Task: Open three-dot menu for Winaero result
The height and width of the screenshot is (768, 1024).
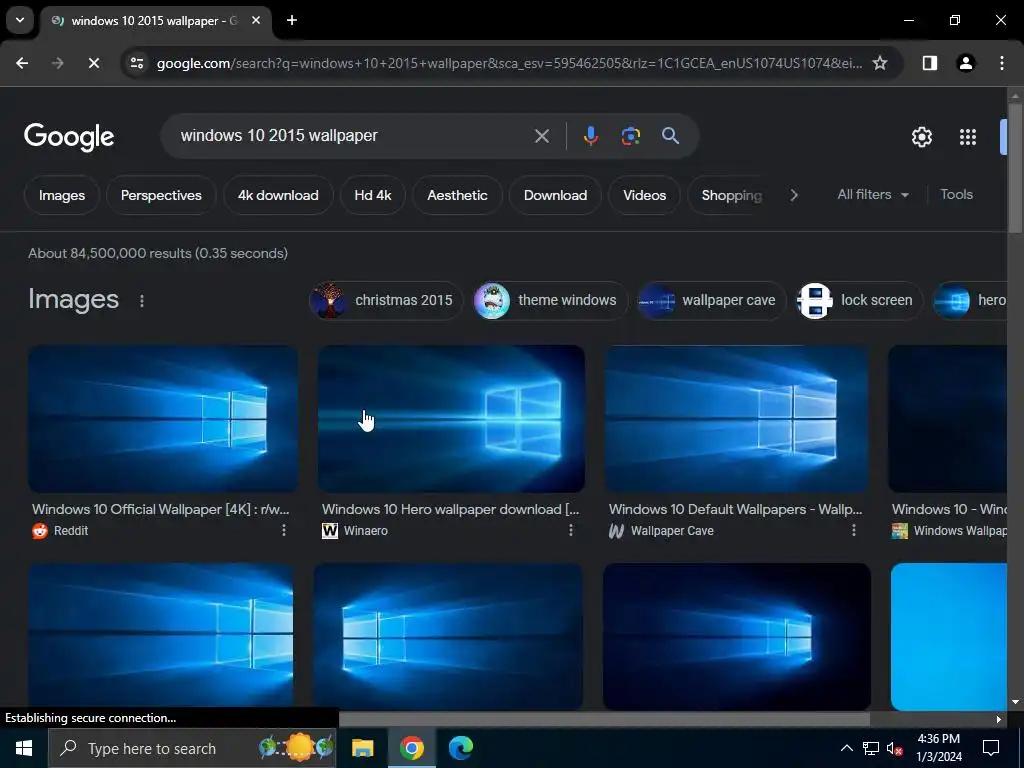Action: tap(571, 530)
